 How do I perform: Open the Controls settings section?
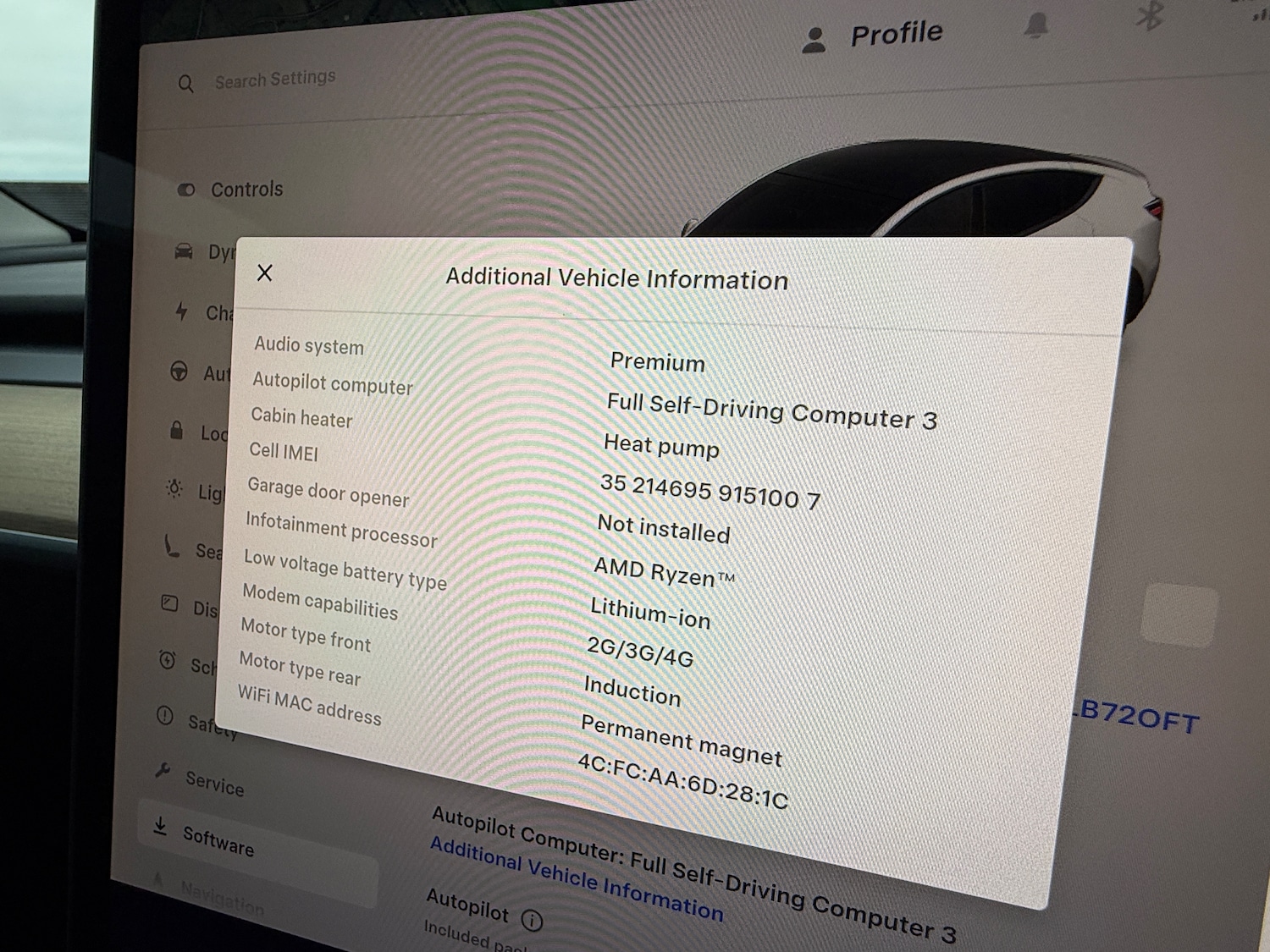246,190
